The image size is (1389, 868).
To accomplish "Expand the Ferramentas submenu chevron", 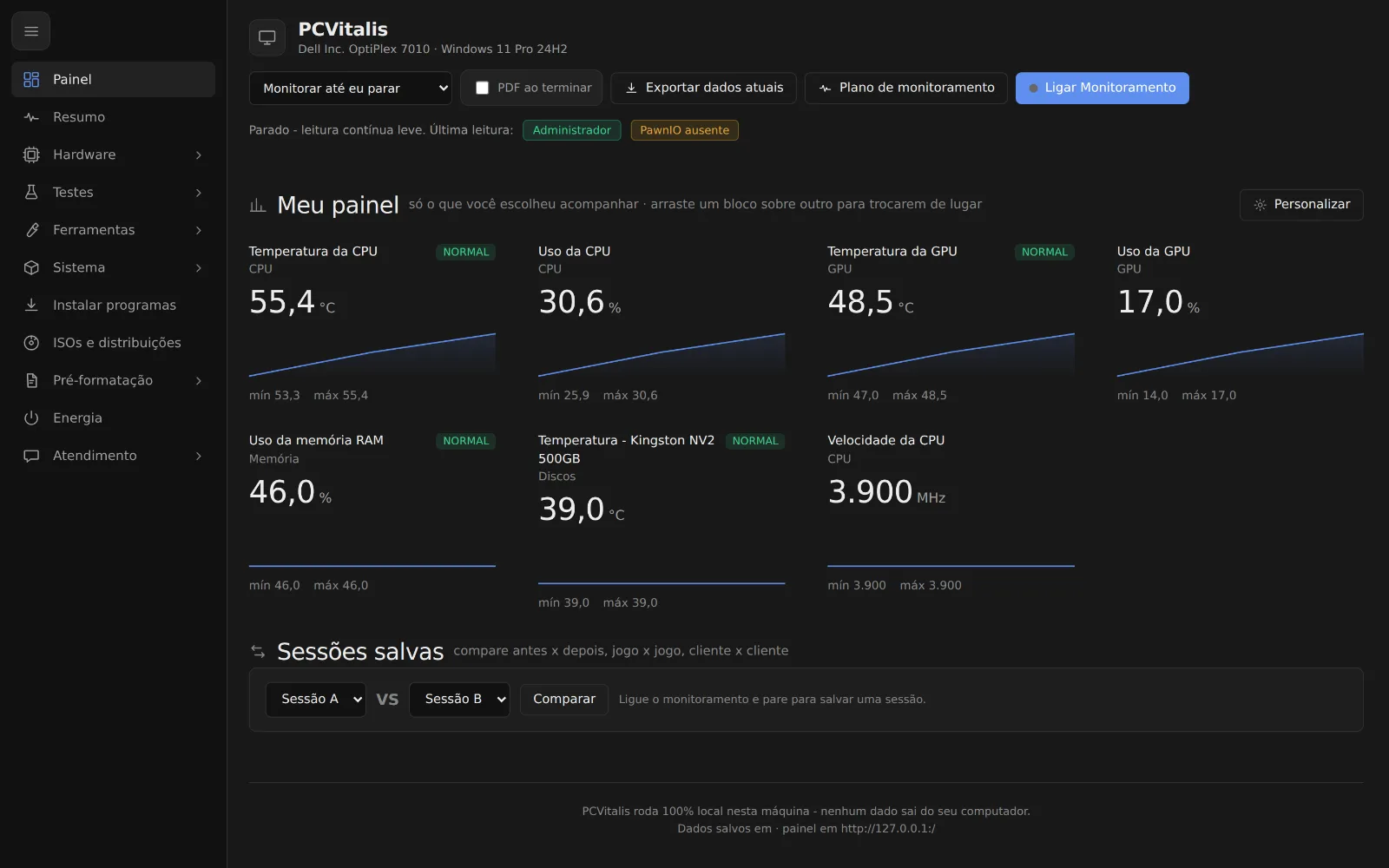I will [x=199, y=230].
